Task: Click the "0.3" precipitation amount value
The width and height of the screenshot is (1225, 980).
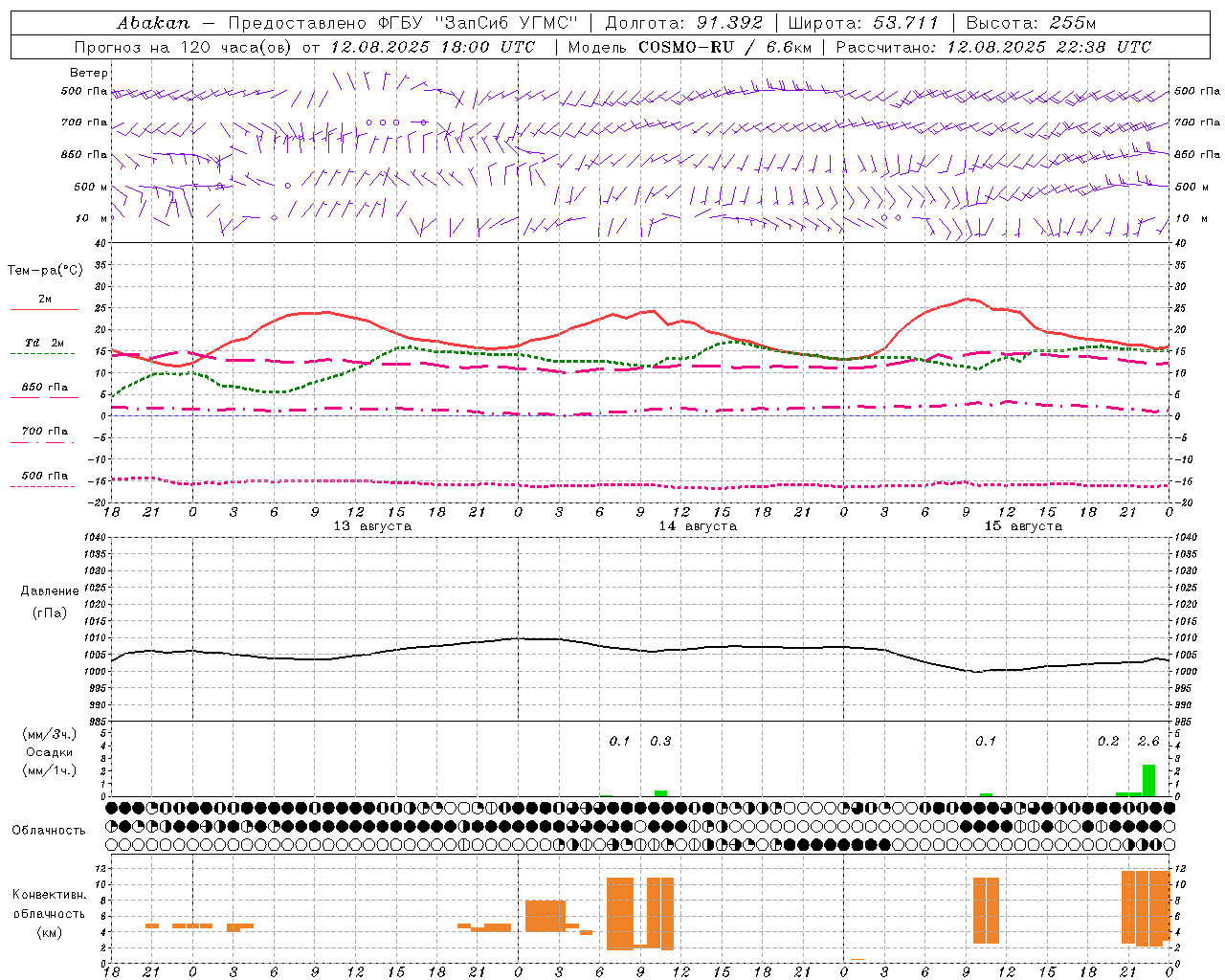Action: (660, 741)
